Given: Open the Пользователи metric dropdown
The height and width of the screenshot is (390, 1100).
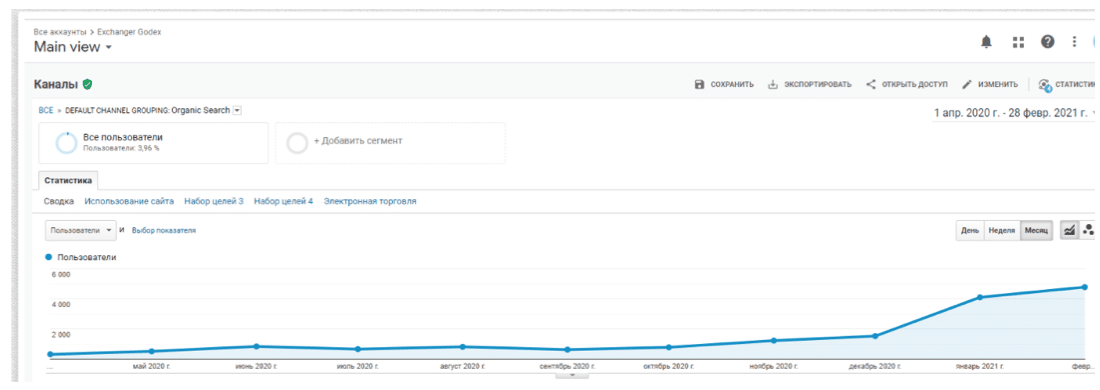Looking at the screenshot, I should [81, 230].
